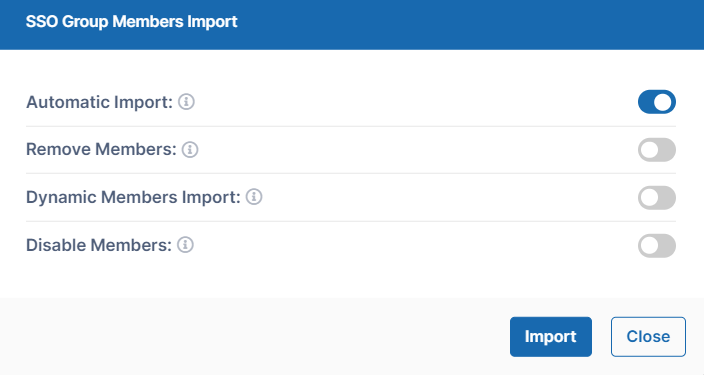This screenshot has height=375, width=704.
Task: Click the SSO Group Members Import title
Action: pos(132,22)
